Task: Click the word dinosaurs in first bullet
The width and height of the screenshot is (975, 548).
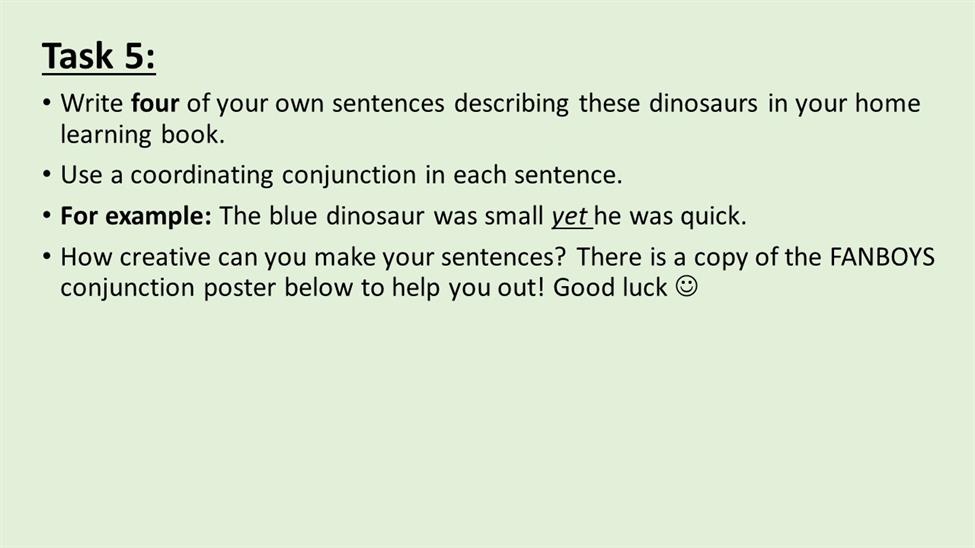Action: pyautogui.click(x=703, y=103)
